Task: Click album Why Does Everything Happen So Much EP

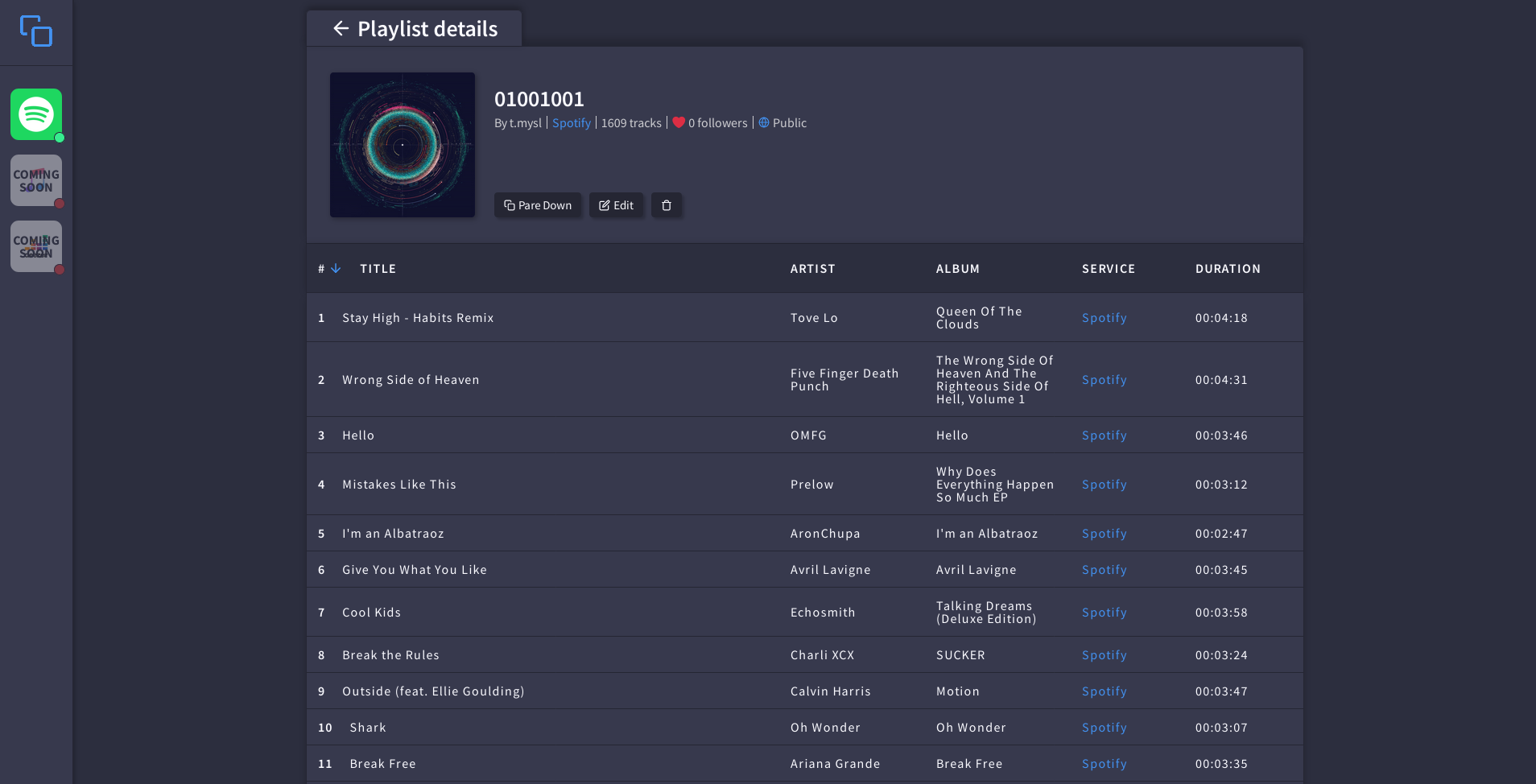Action: [x=995, y=485]
